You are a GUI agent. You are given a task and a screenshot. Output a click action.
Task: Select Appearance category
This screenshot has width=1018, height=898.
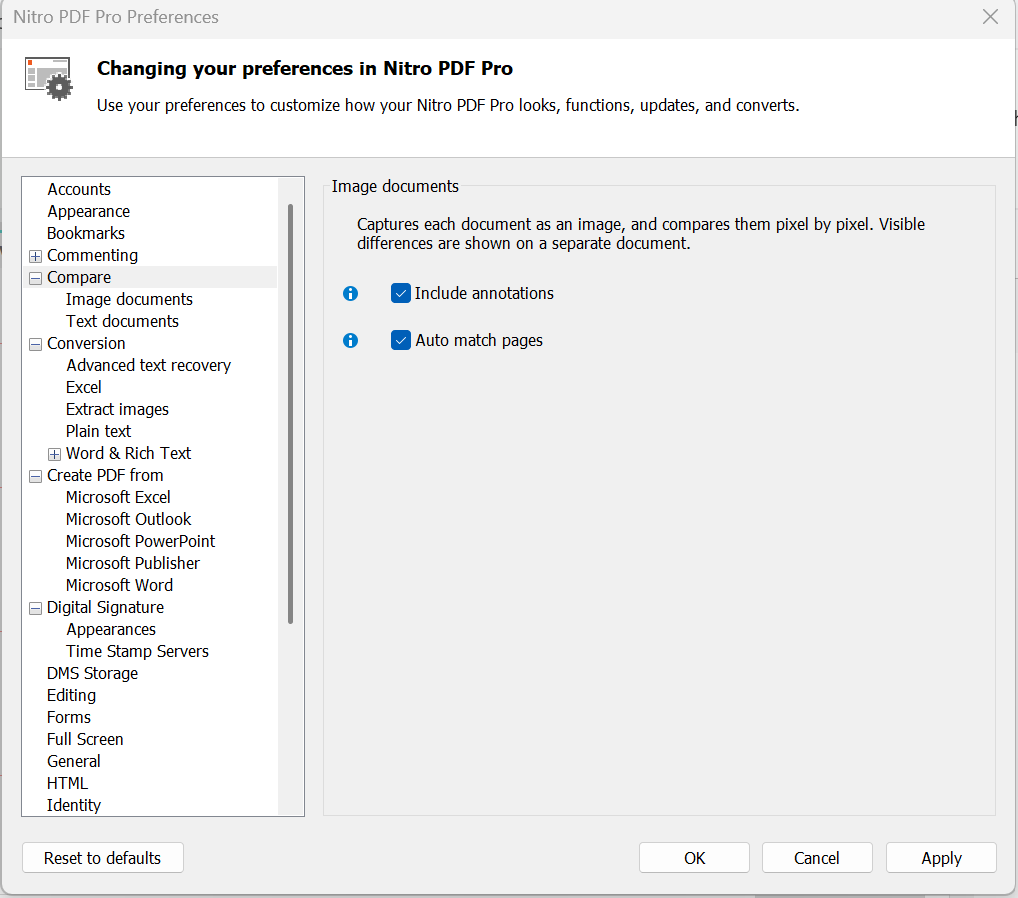(88, 211)
